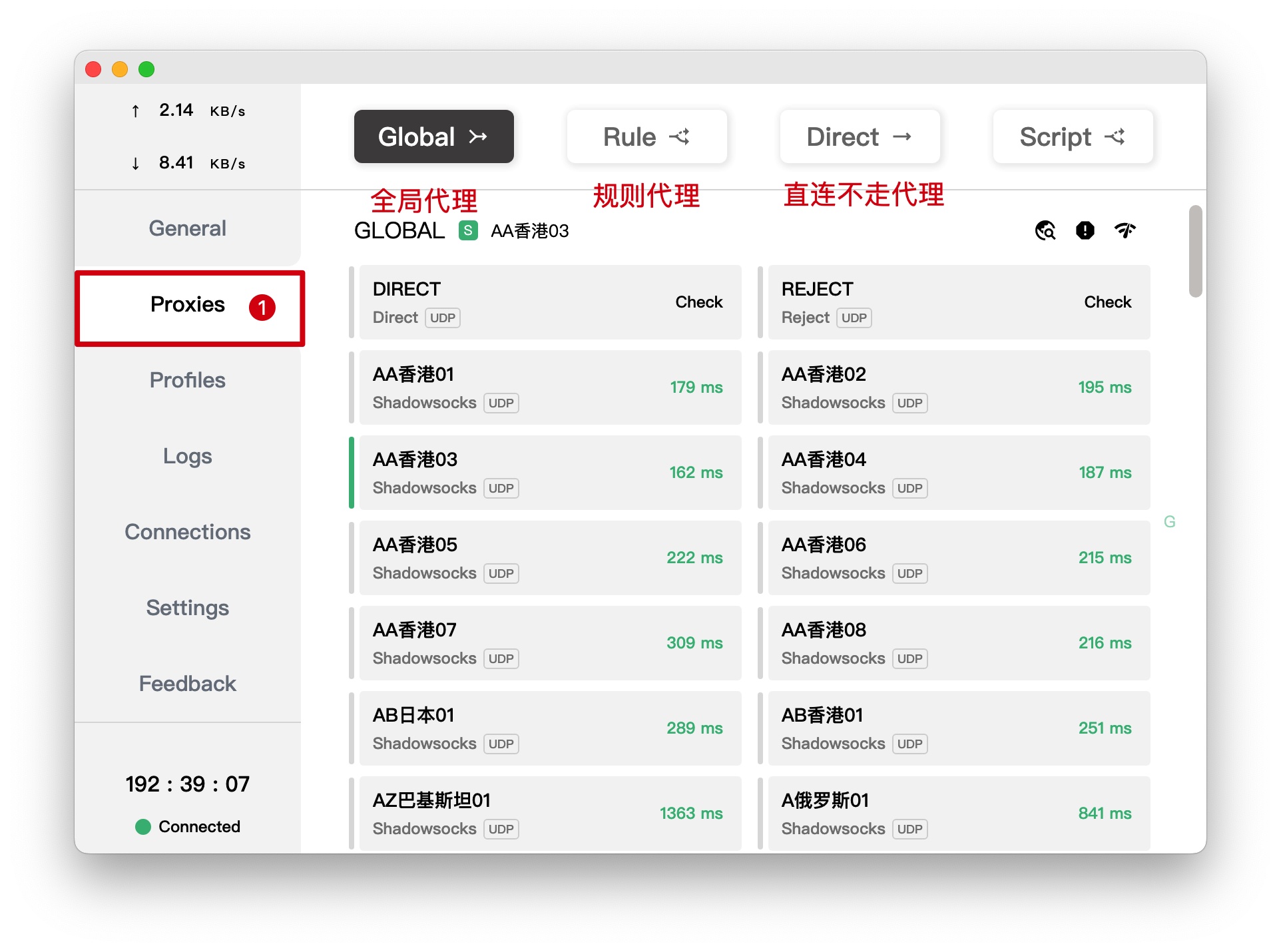Screen dimensions: 1281x952
Task: Jump to G group index letter
Action: [1170, 522]
